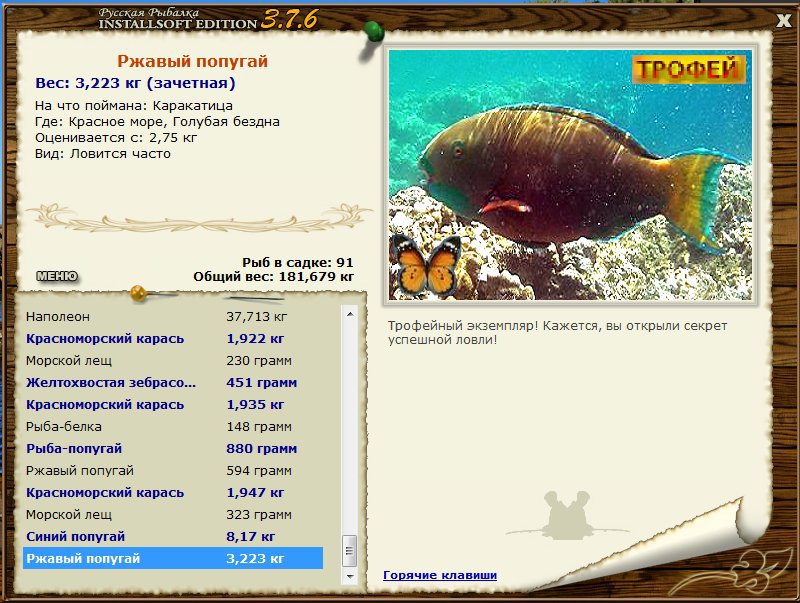Viewport: 800px width, 603px height.
Task: Select Синий попугай 8,17 кг row
Action: point(173,536)
